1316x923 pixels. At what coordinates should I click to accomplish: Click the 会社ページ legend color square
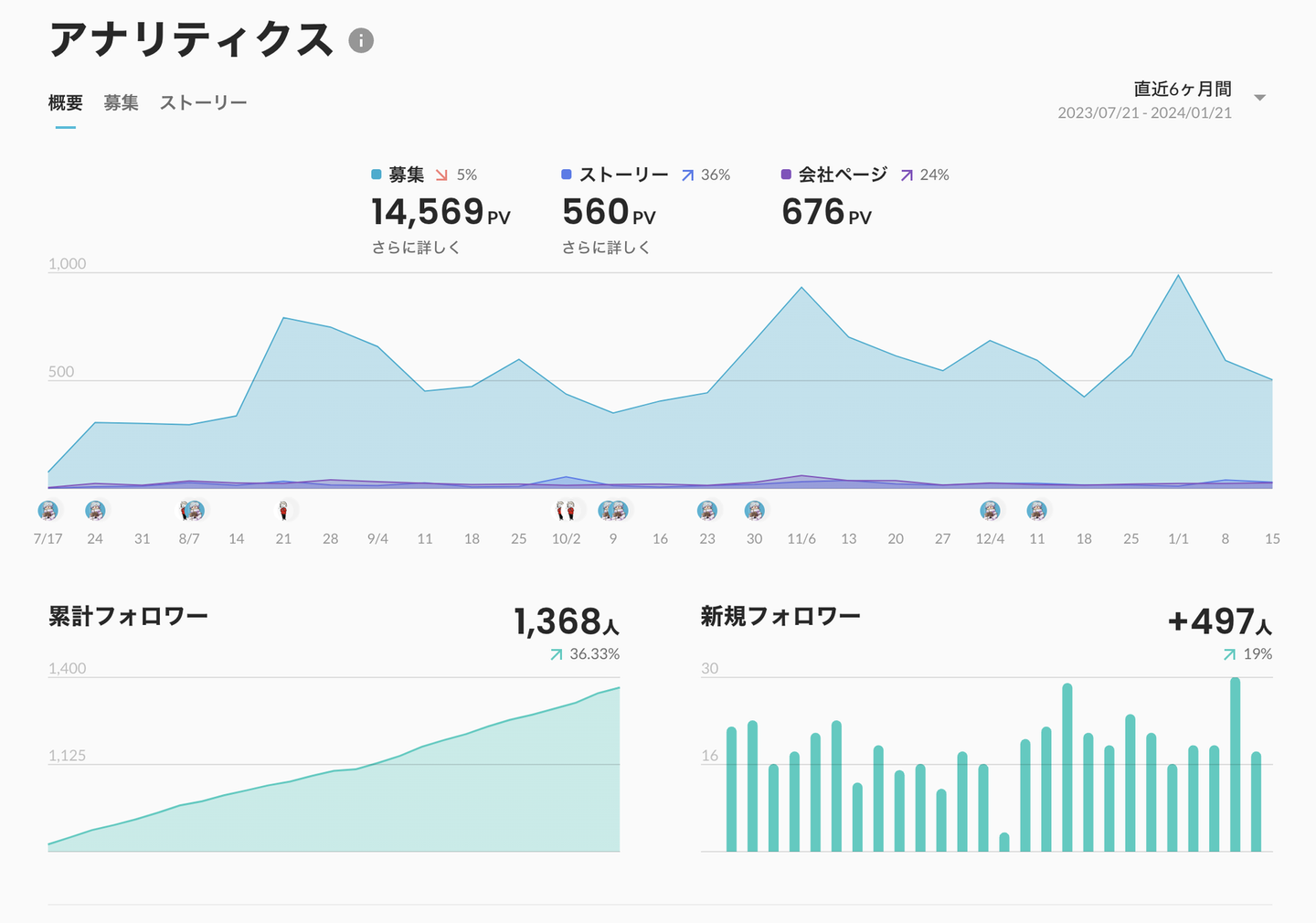click(786, 175)
